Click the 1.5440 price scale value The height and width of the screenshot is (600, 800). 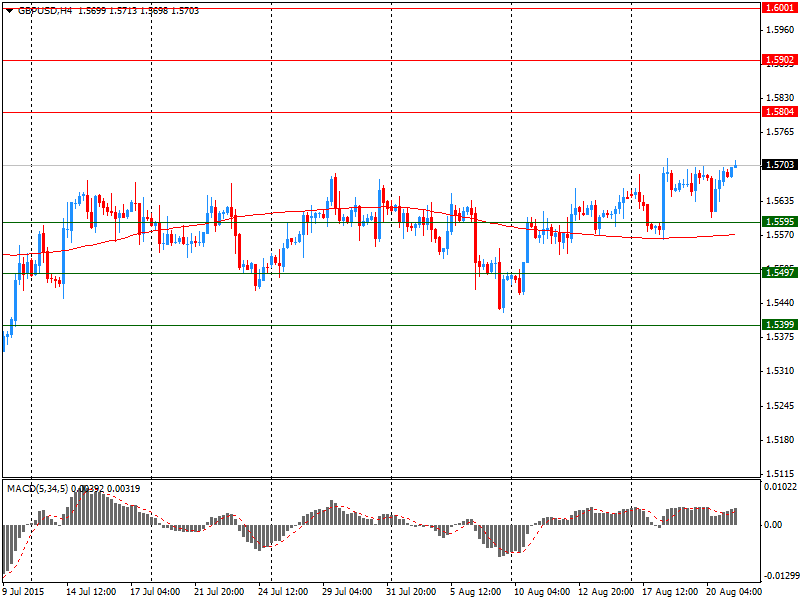pos(780,303)
